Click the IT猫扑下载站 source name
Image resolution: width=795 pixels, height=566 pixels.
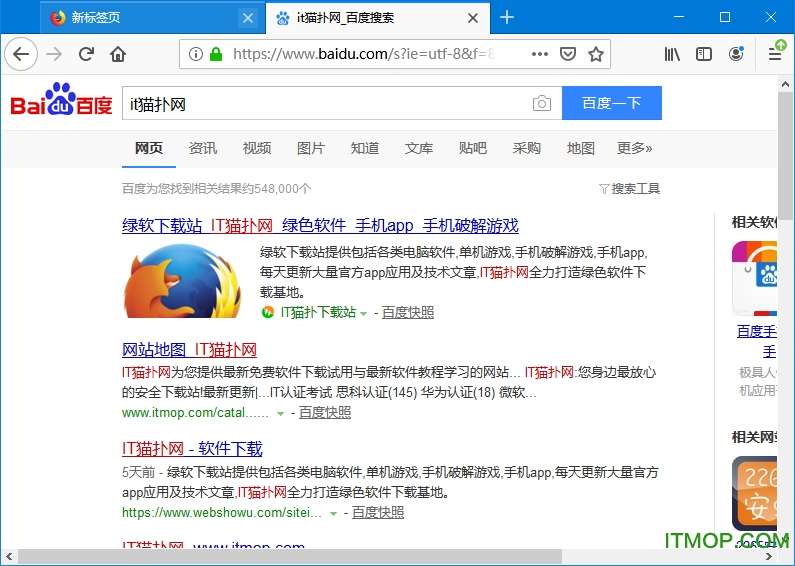pyautogui.click(x=318, y=312)
